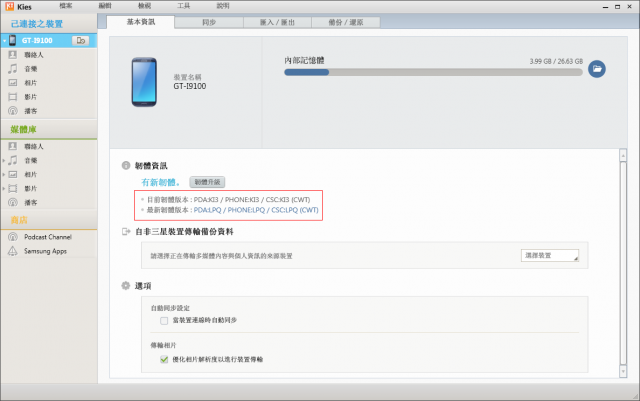Expand library Photos (相片) tree arrow
Viewport: 640px width, 401px height.
click(4, 175)
